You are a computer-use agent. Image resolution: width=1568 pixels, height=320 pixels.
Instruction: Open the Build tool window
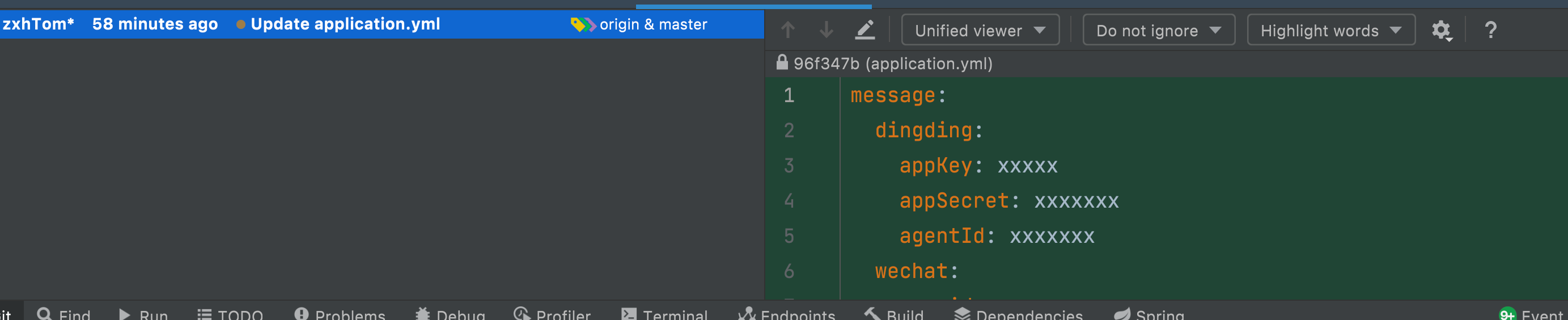click(894, 313)
